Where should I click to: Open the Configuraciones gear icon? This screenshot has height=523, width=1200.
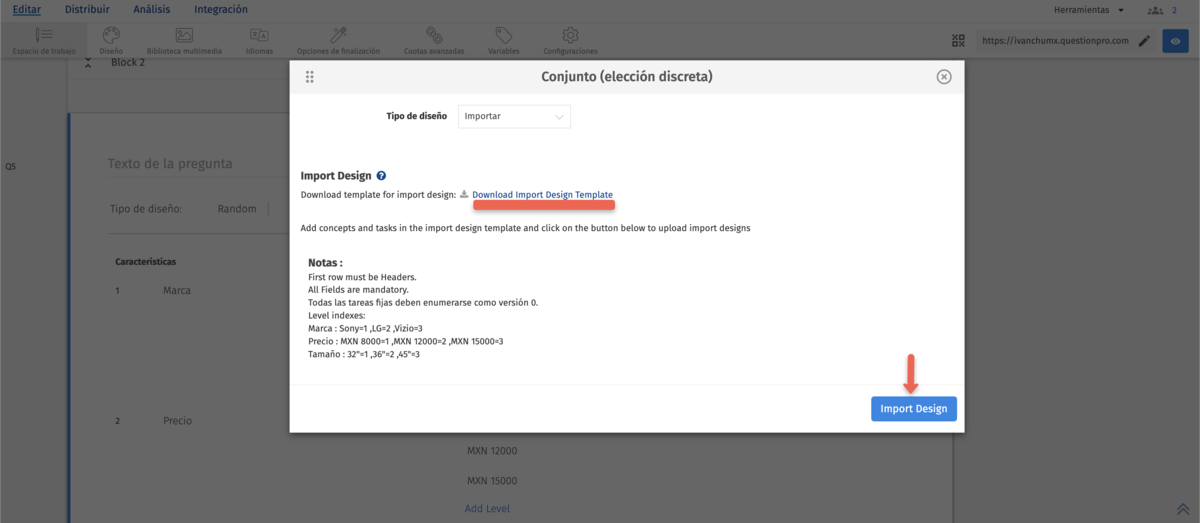[x=570, y=40]
